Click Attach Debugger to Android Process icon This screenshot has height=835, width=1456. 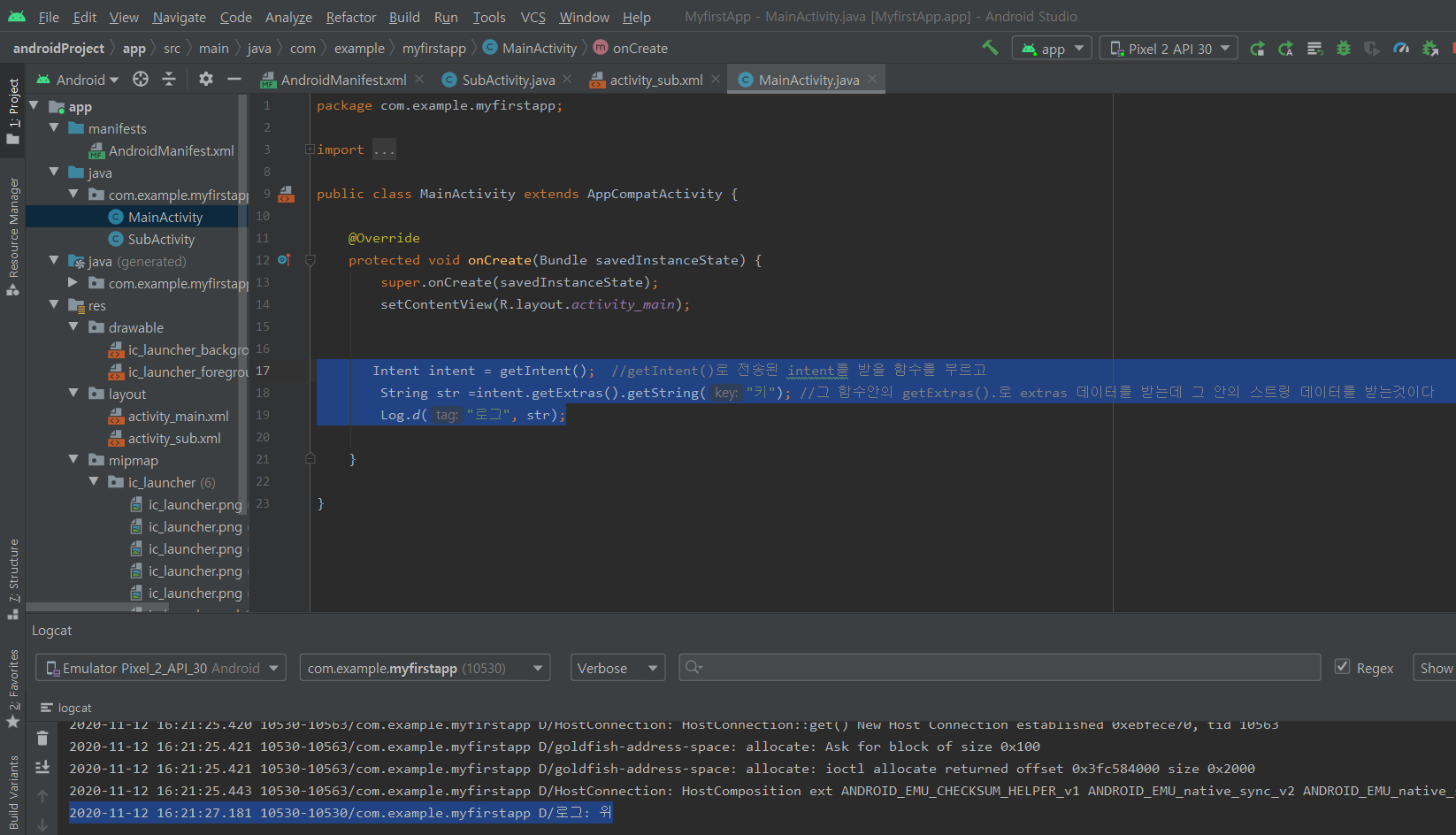(x=1430, y=49)
